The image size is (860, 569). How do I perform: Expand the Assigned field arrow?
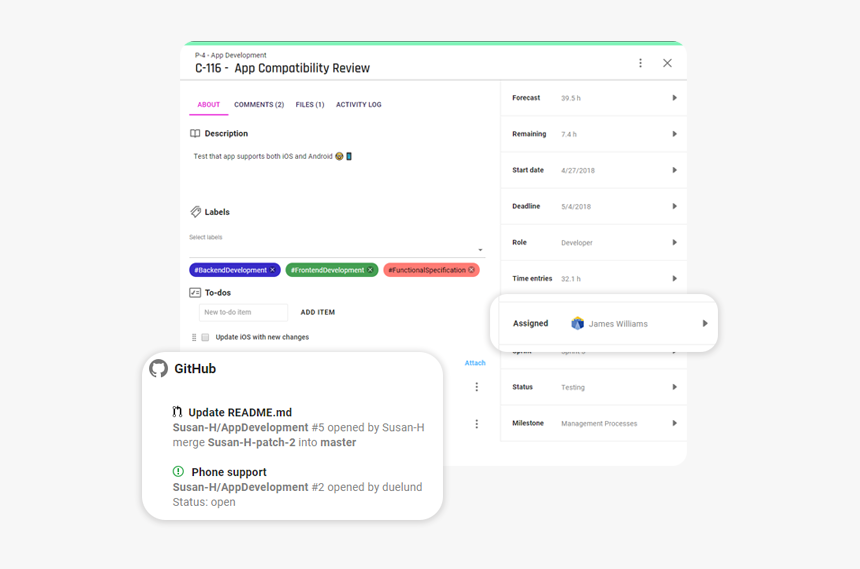coord(705,324)
